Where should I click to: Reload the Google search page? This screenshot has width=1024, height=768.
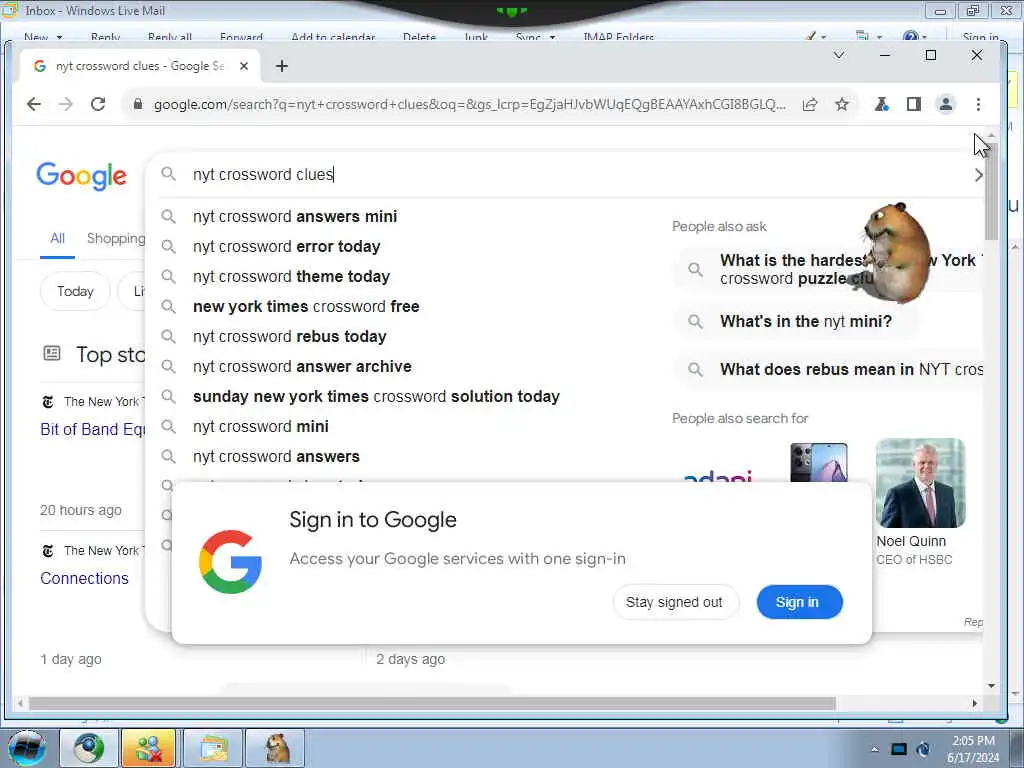[x=98, y=104]
